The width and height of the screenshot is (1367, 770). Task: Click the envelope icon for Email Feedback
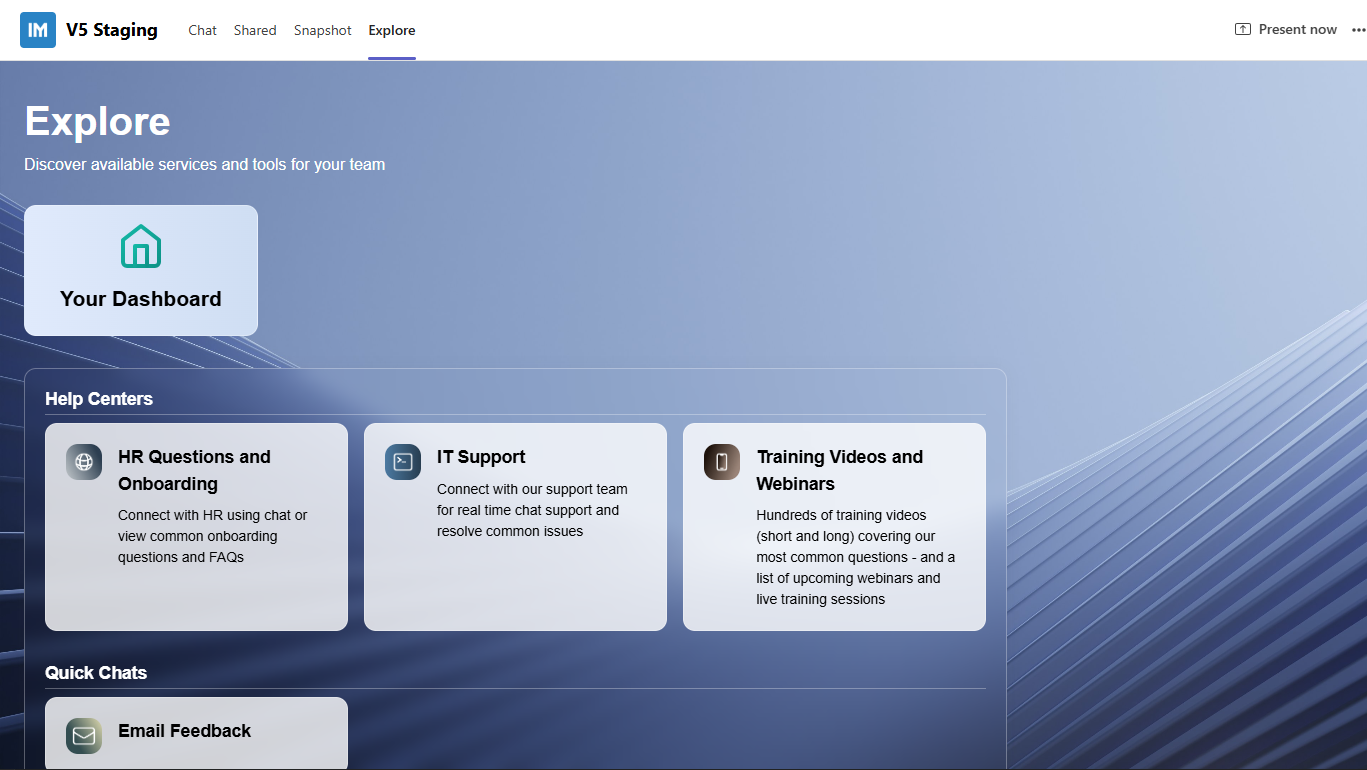pos(84,736)
